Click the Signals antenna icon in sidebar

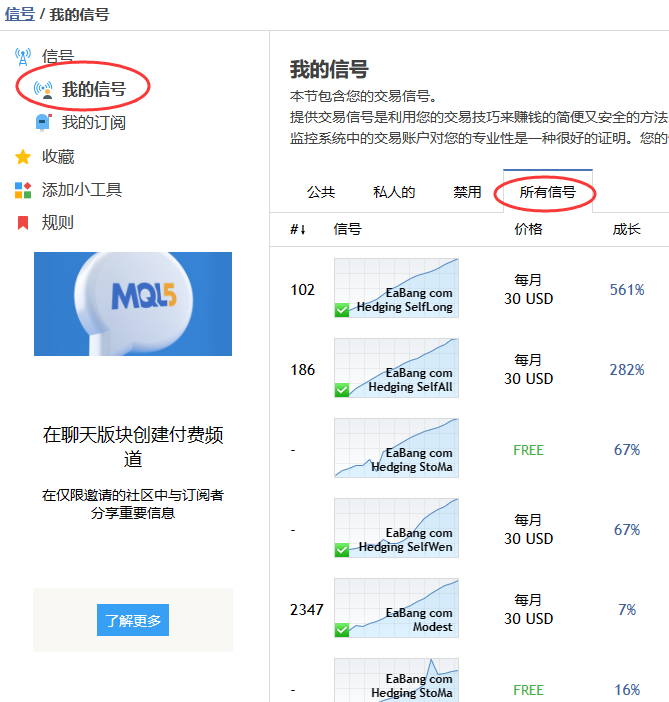tap(23, 57)
